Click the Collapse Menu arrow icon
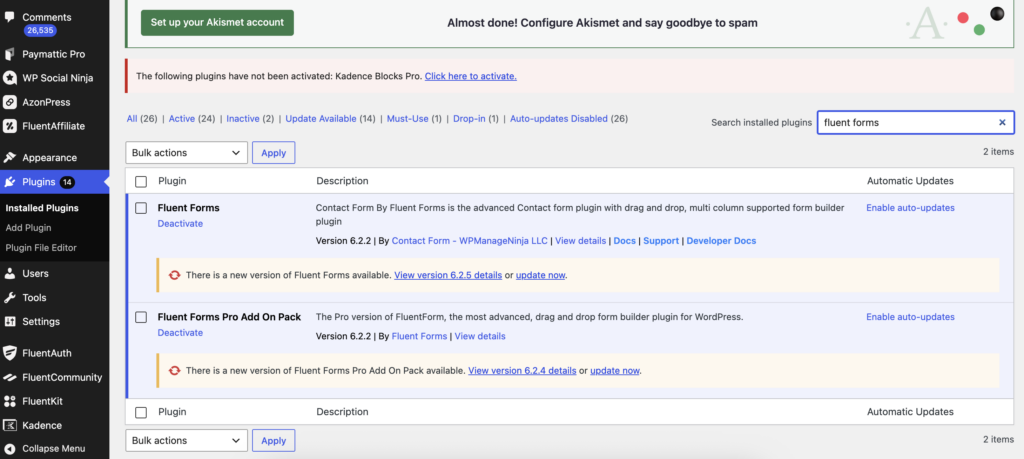1024x459 pixels. (10, 449)
